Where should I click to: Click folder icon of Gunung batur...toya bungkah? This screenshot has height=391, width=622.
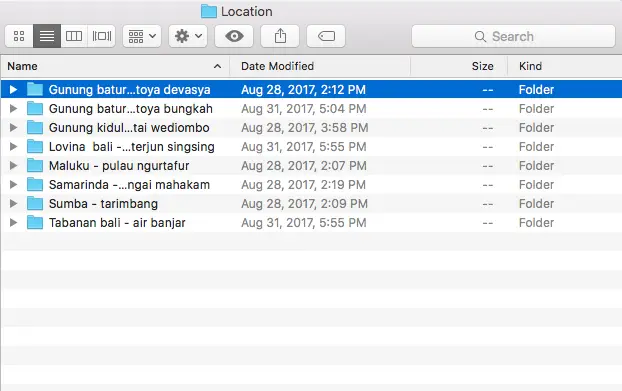pyautogui.click(x=35, y=109)
